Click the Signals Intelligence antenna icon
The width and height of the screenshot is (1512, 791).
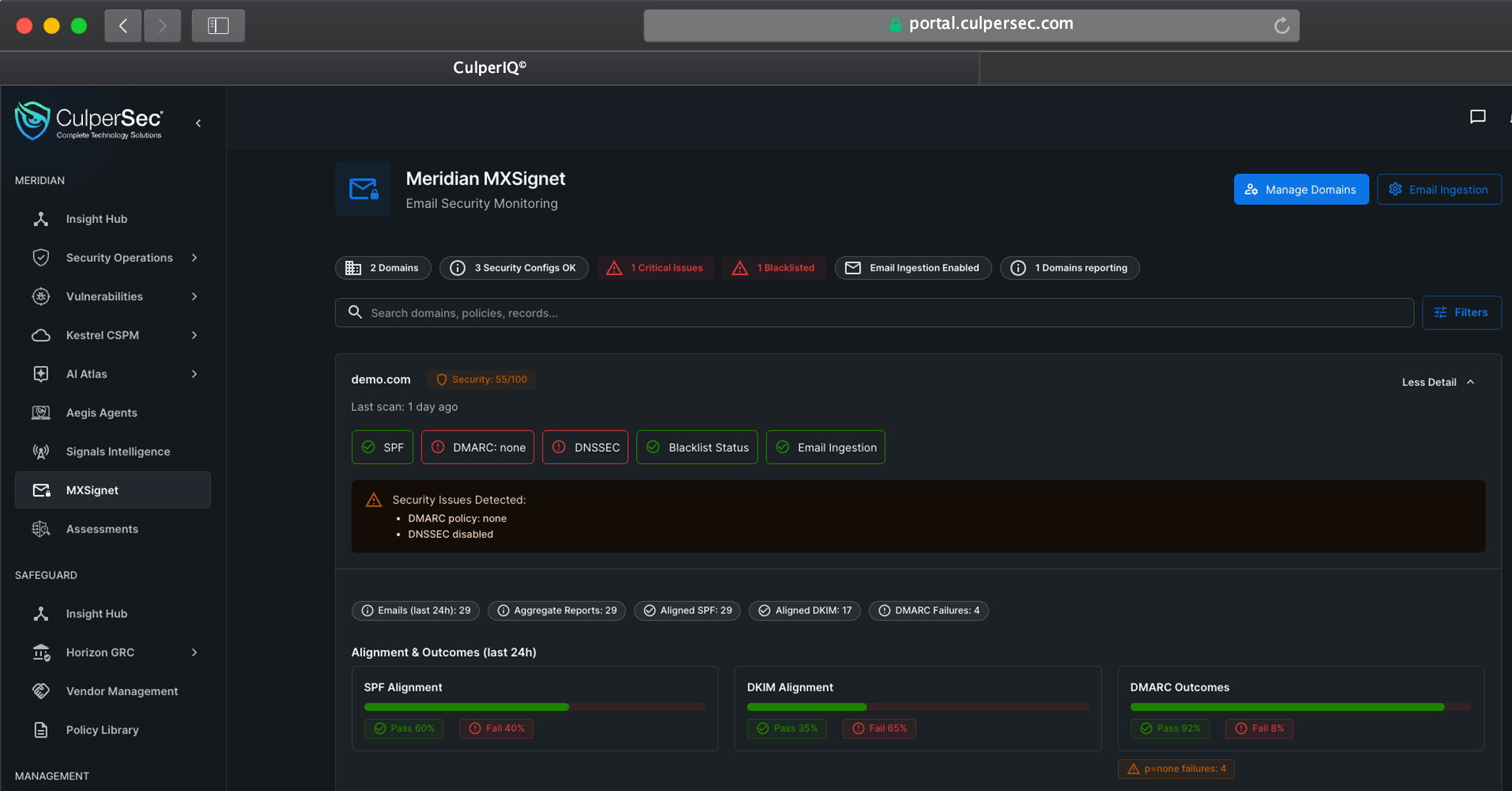click(41, 452)
